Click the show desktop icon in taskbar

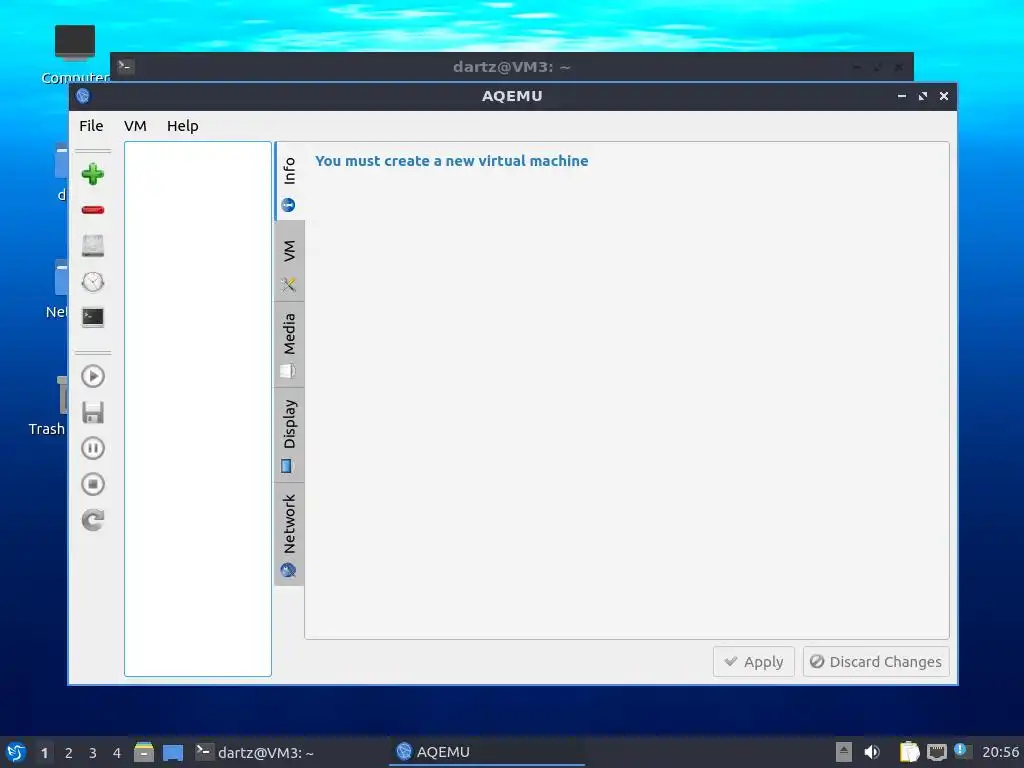[x=172, y=752]
